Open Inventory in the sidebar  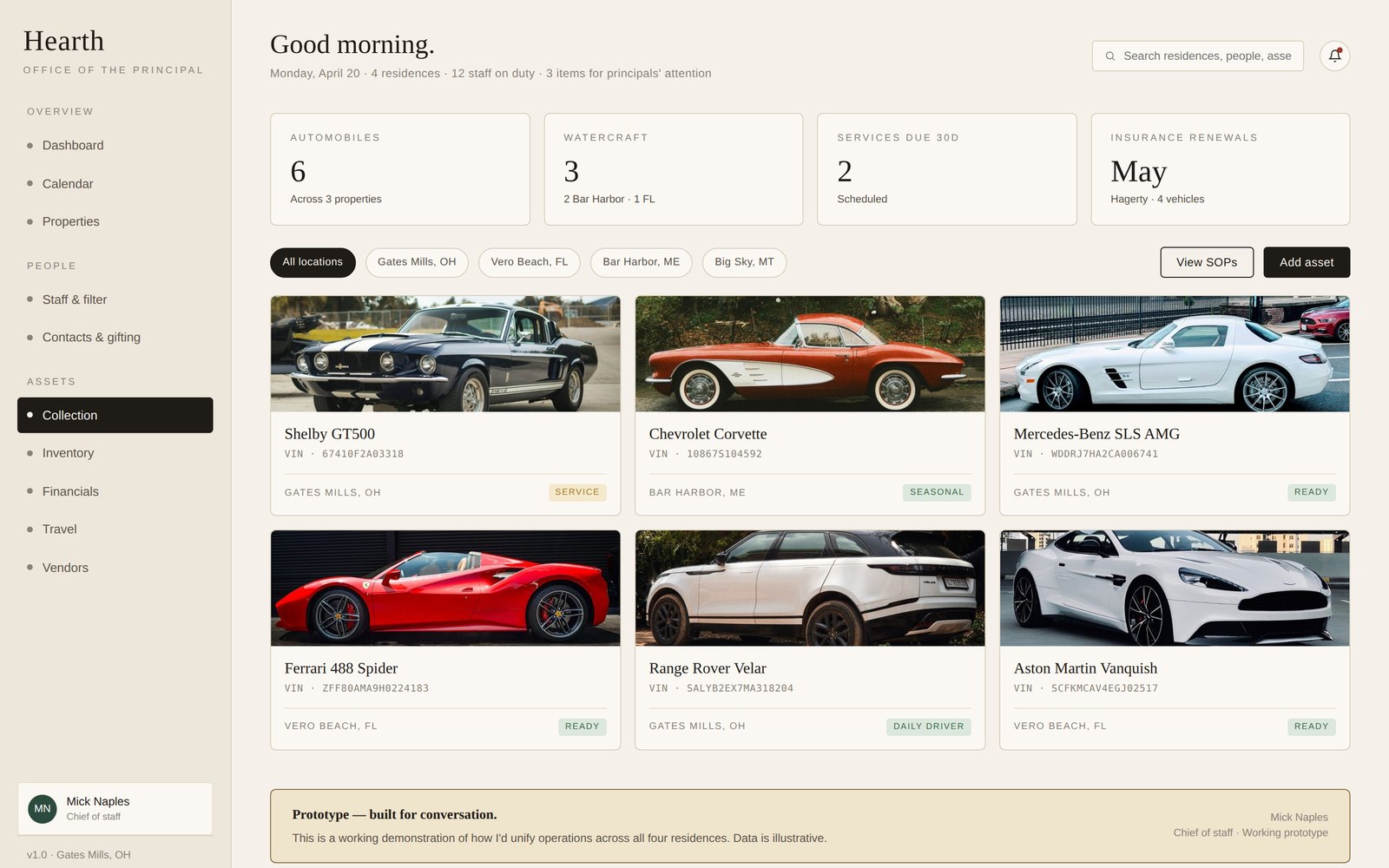[x=115, y=453]
